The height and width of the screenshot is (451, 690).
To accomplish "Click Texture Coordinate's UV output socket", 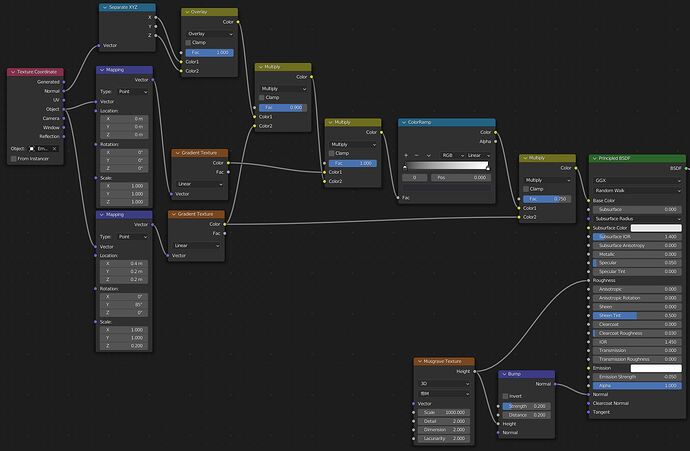I will [64, 100].
